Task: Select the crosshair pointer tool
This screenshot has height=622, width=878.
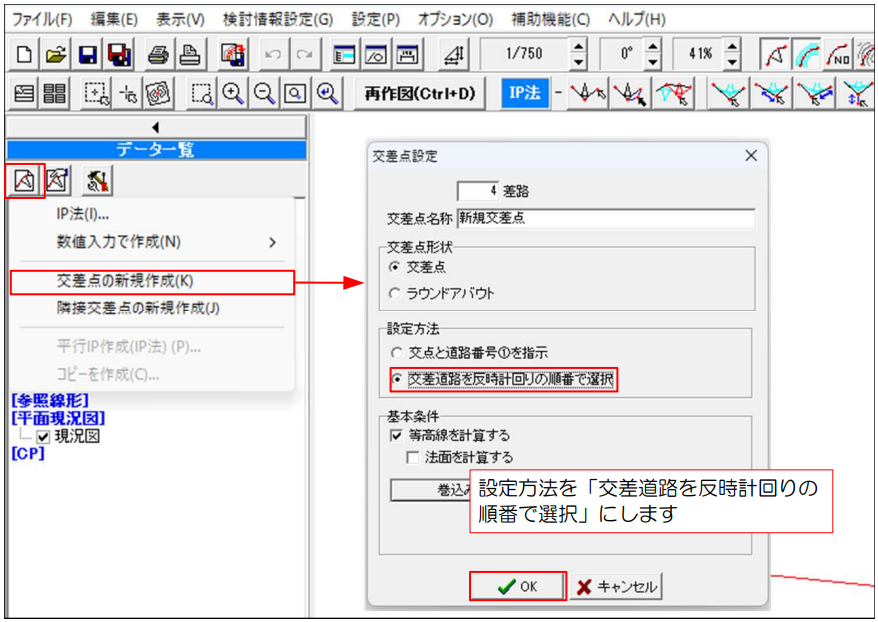Action: click(128, 93)
